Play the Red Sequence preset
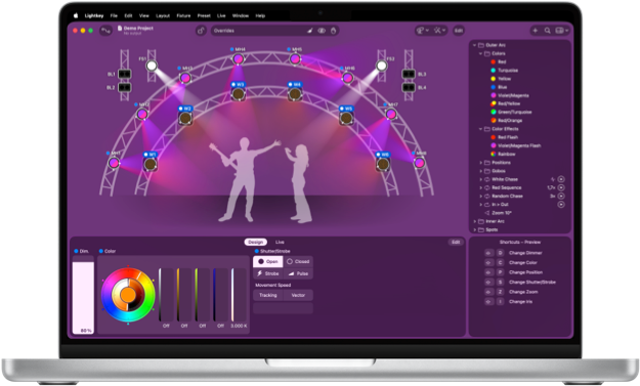The image size is (640, 386). pyautogui.click(x=561, y=188)
